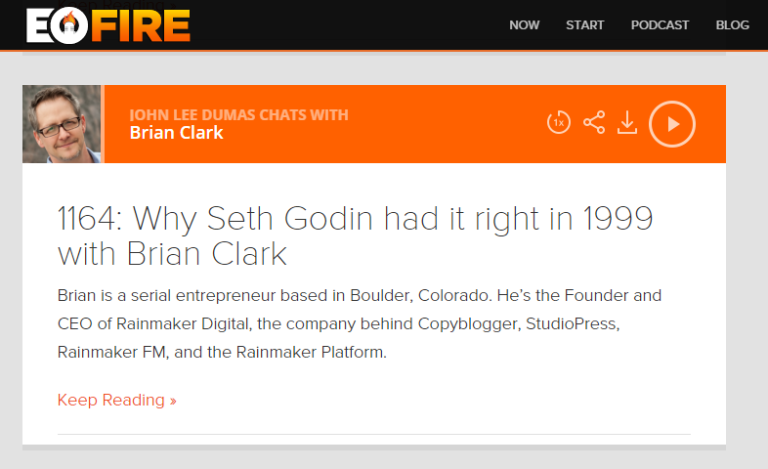This screenshot has width=768, height=469.
Task: Play the Brian Clark podcast episode
Action: click(672, 123)
